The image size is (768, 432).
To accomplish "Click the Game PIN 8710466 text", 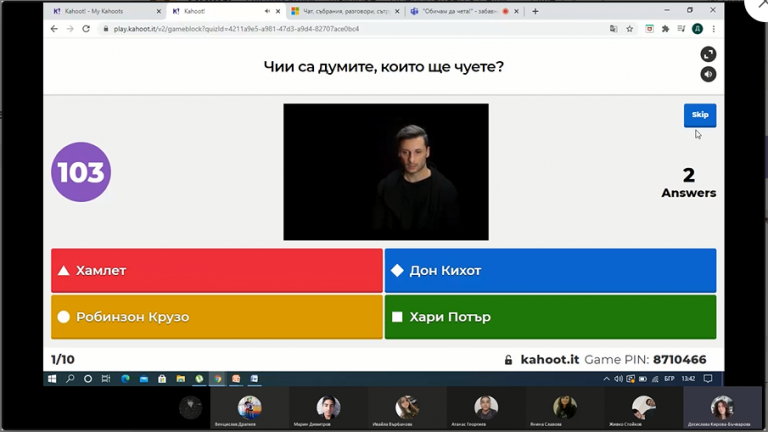I will tap(646, 360).
